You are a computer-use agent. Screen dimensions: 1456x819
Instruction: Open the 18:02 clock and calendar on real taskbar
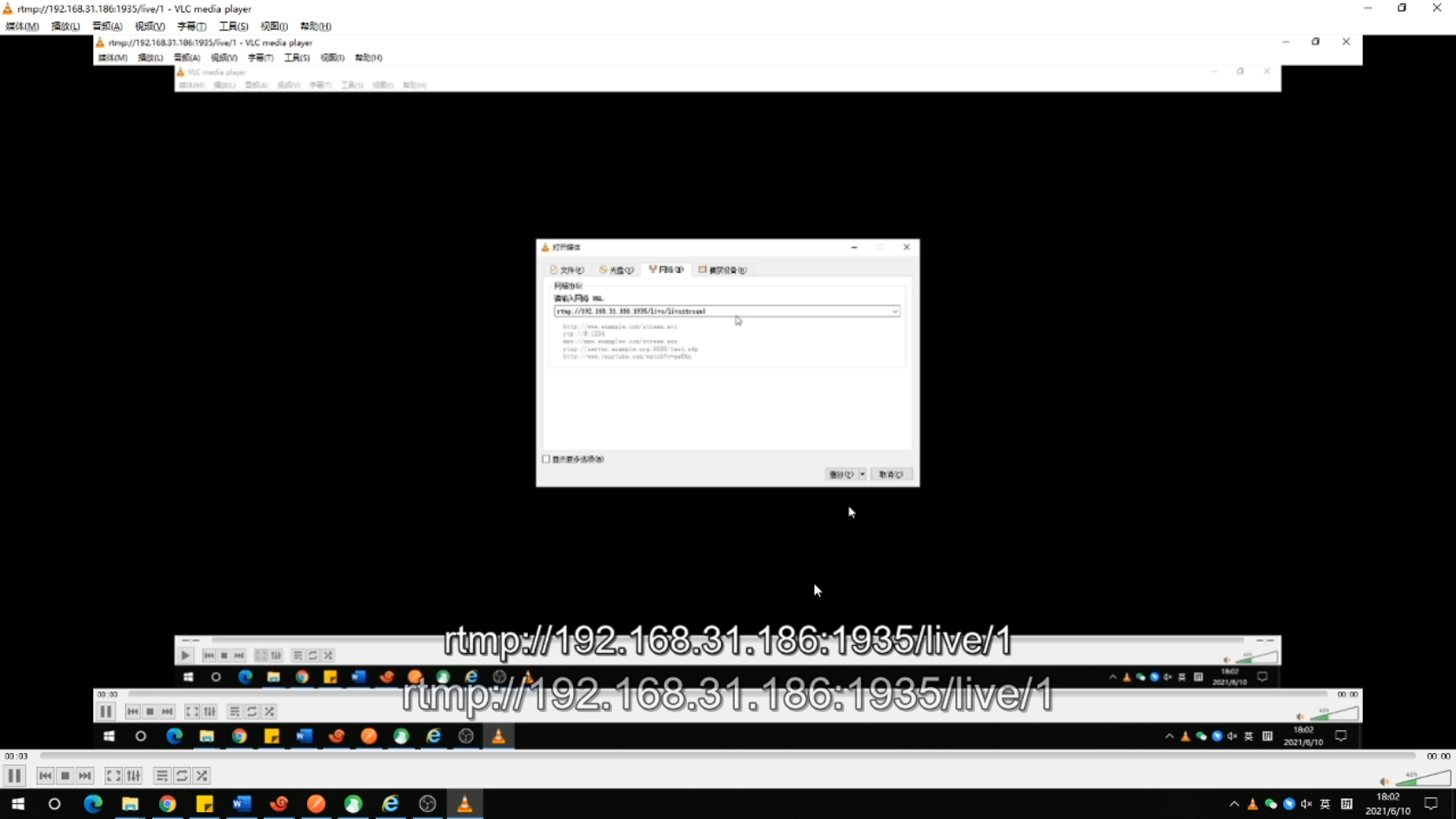(x=1388, y=804)
